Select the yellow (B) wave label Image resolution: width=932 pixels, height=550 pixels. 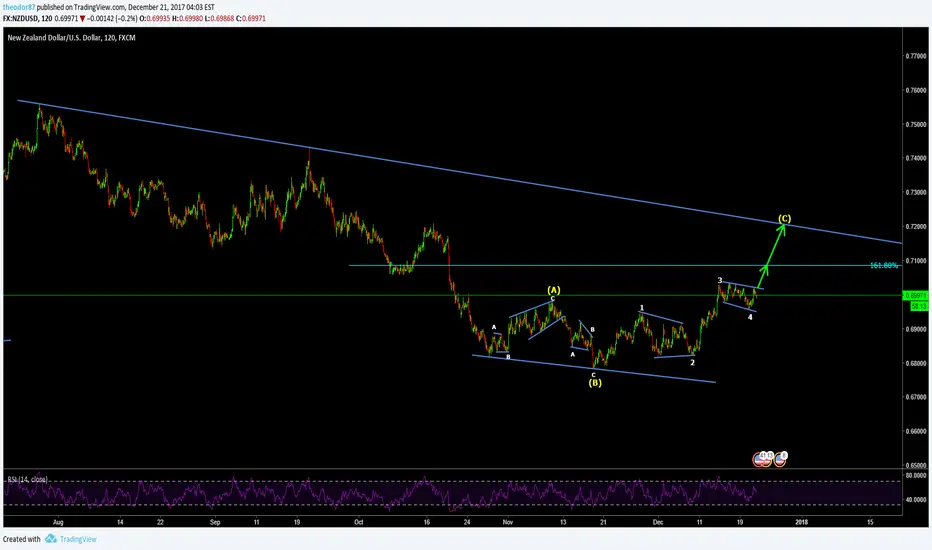[x=595, y=383]
